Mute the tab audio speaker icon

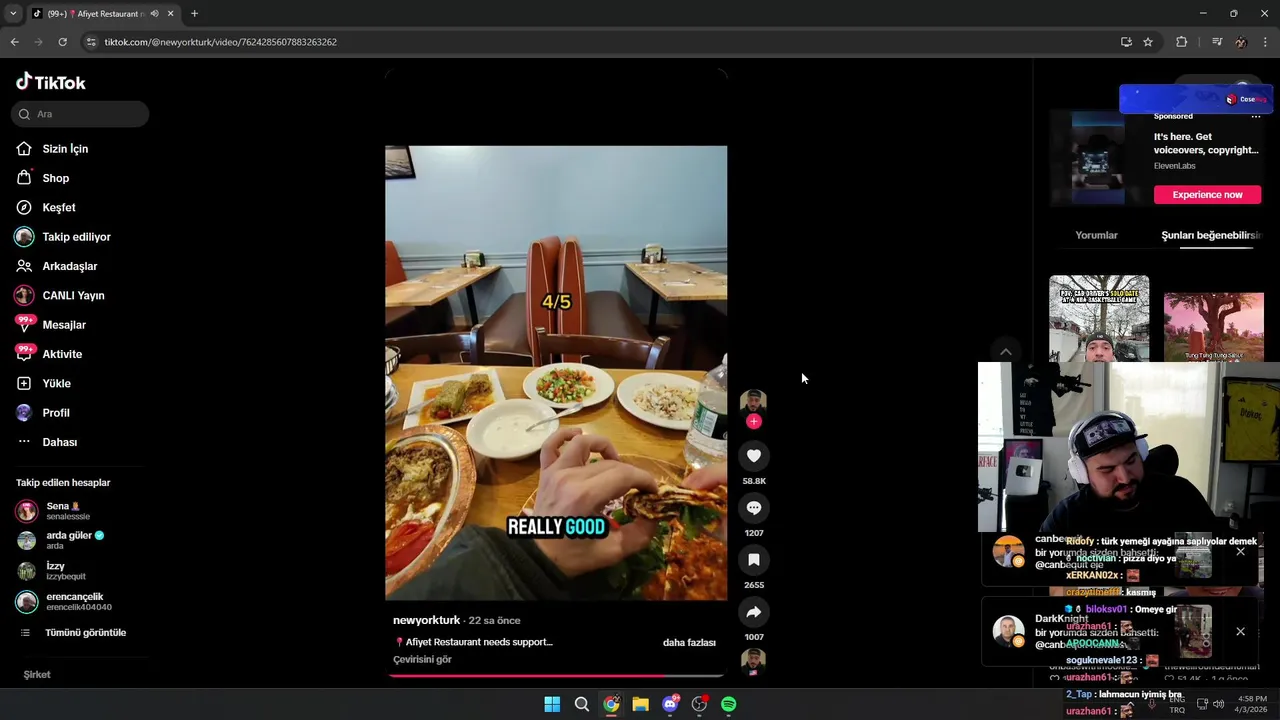click(154, 14)
